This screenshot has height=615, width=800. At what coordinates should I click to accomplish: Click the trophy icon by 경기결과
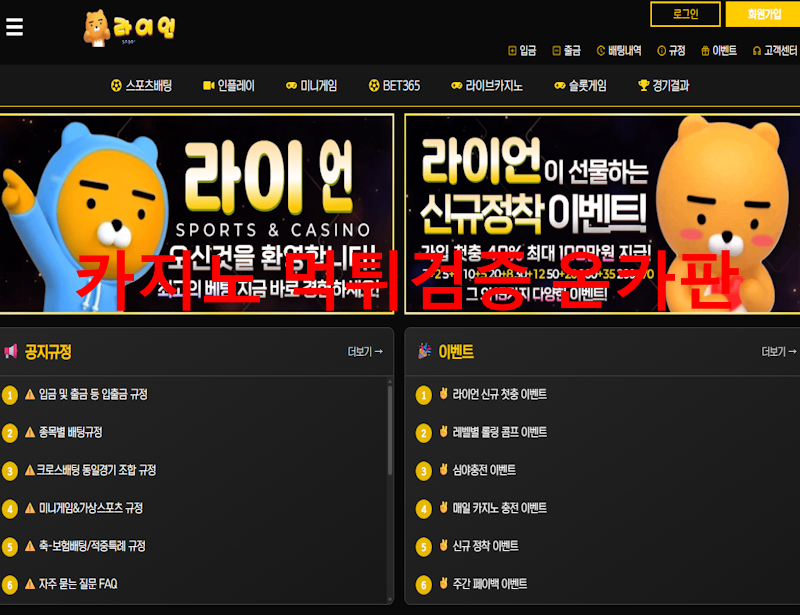pos(644,85)
